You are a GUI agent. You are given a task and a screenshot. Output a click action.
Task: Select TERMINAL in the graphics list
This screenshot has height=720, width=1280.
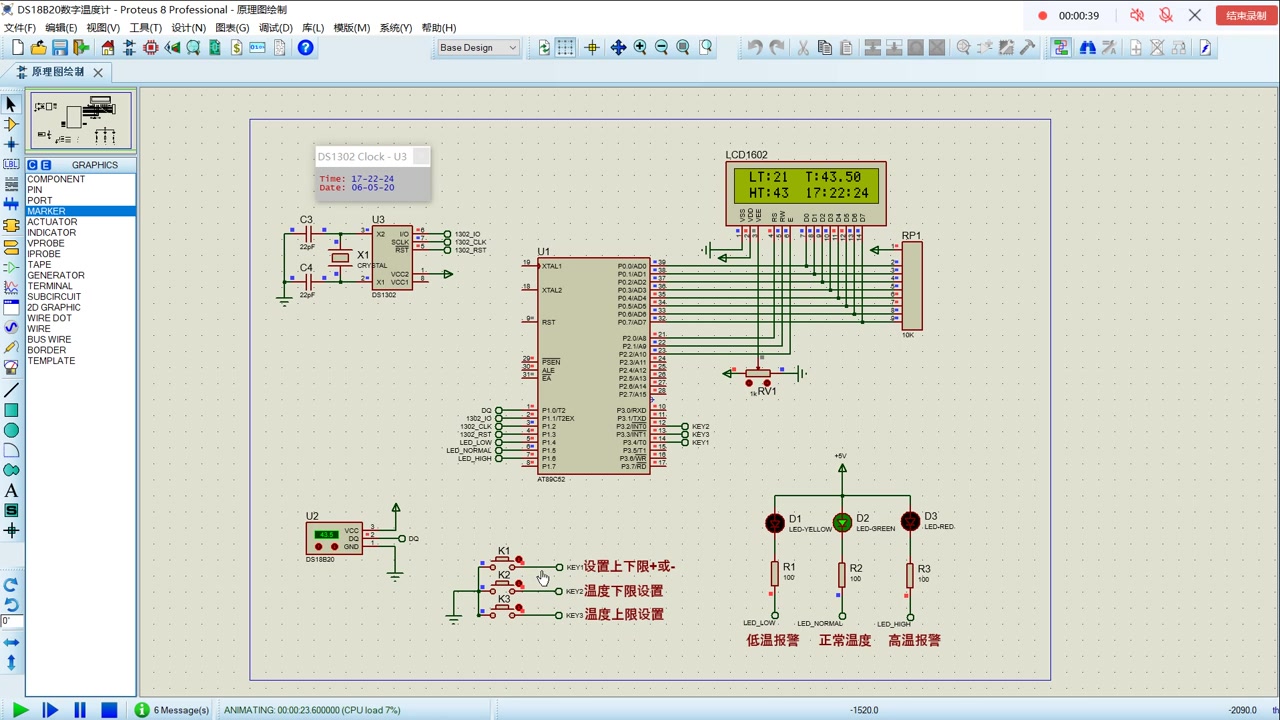(x=50, y=286)
